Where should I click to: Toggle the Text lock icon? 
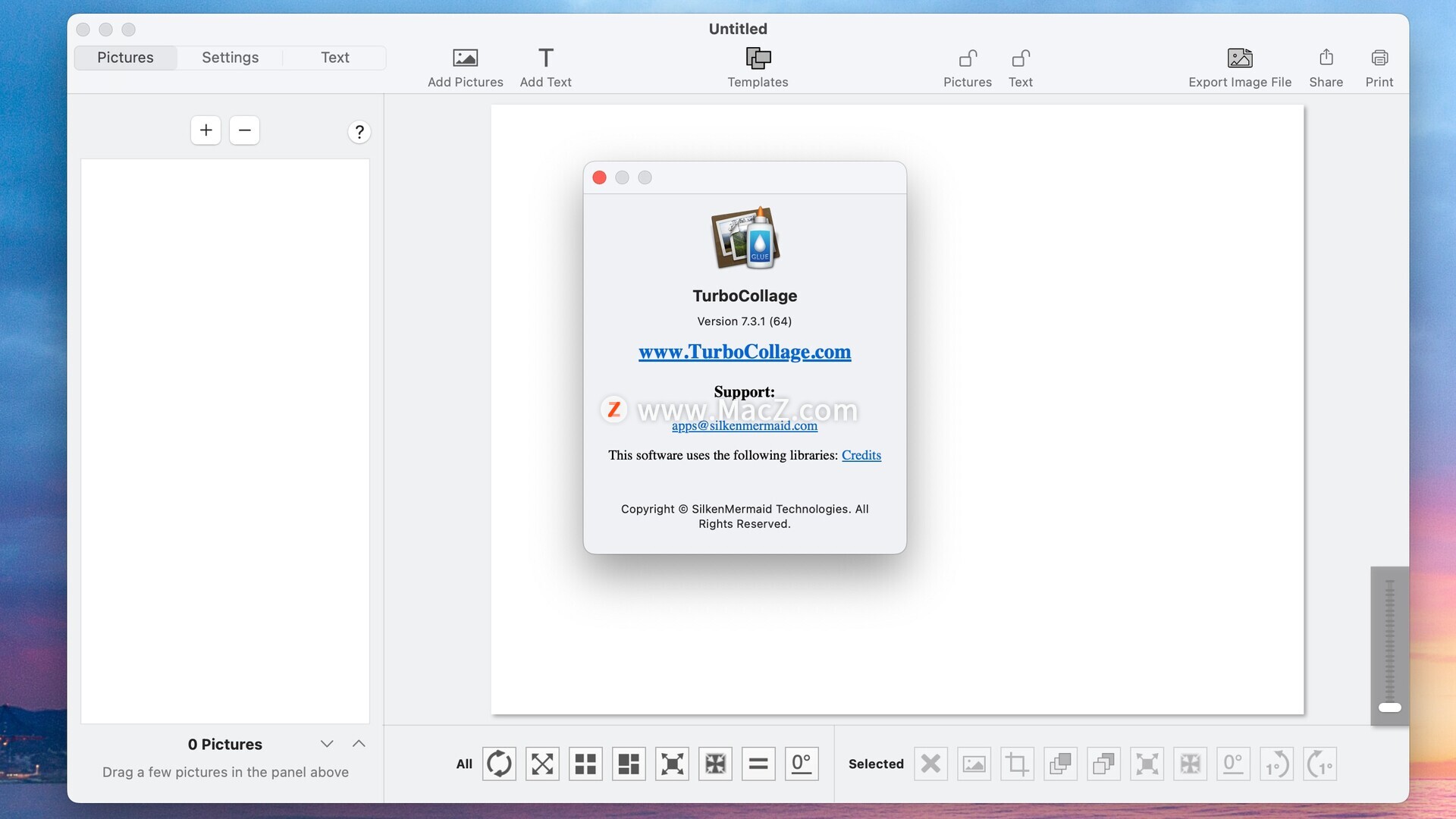pos(1021,58)
